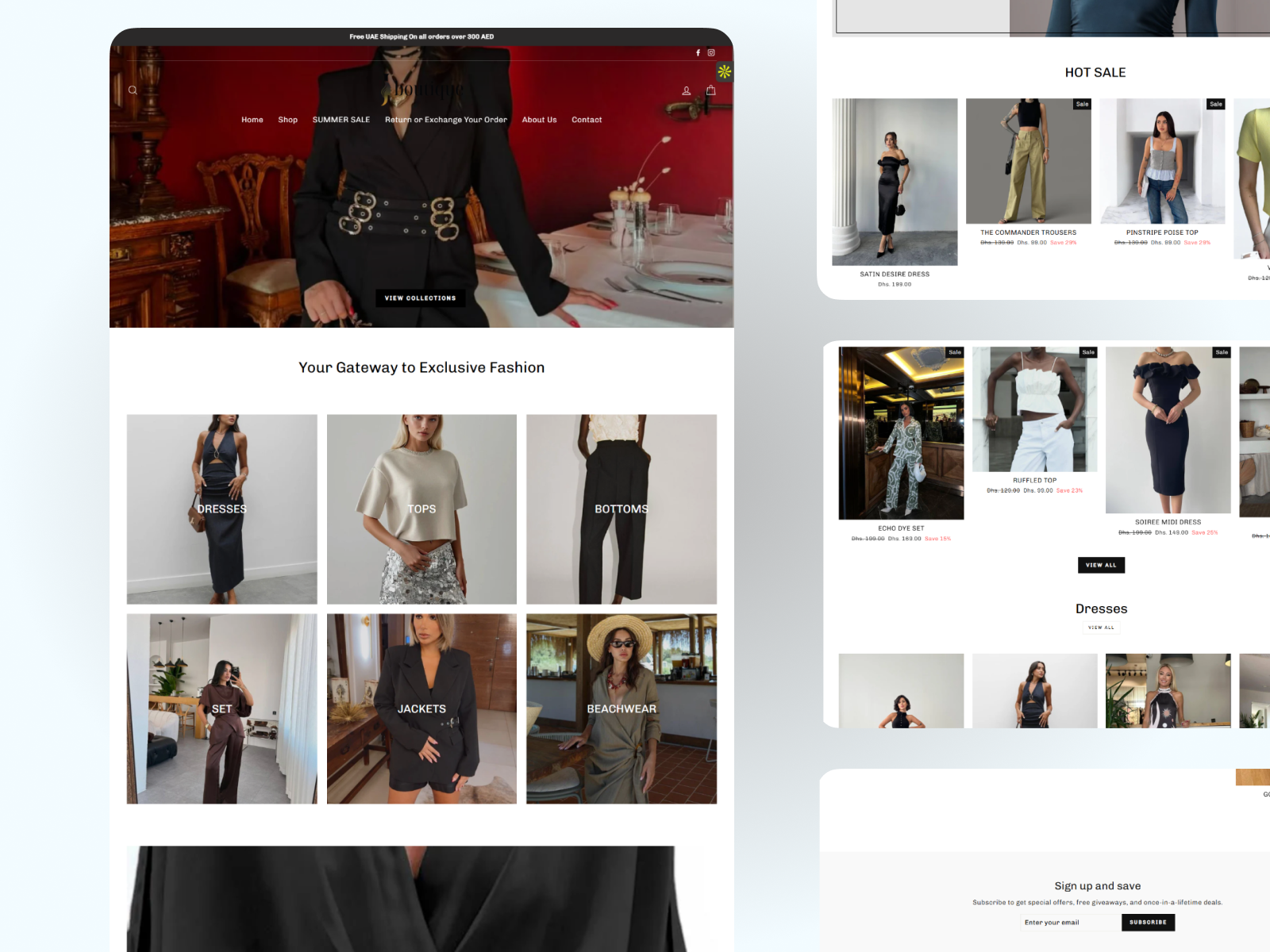Click the Sale badge on Commander Trousers

(1083, 104)
